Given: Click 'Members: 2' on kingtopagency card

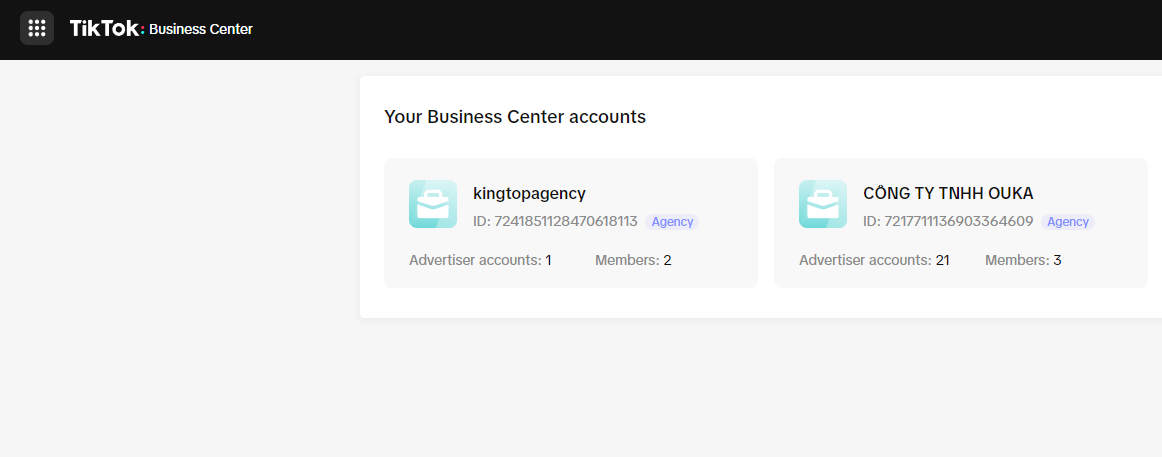Looking at the screenshot, I should point(633,260).
